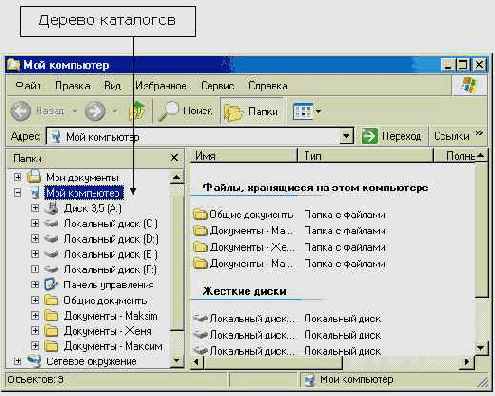Expand Документы - Женя tree node
Image resolution: width=495 pixels, height=396 pixels.
point(35,331)
